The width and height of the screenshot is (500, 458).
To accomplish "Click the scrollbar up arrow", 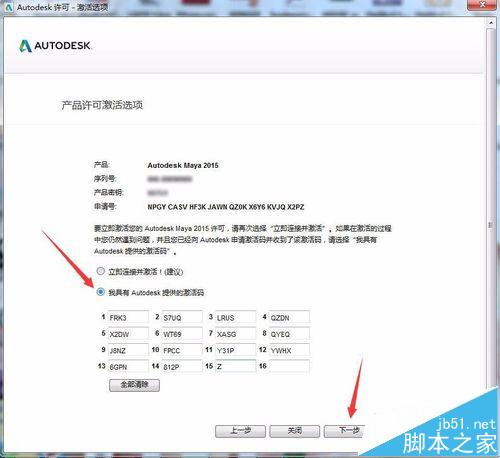I will [x=491, y=23].
